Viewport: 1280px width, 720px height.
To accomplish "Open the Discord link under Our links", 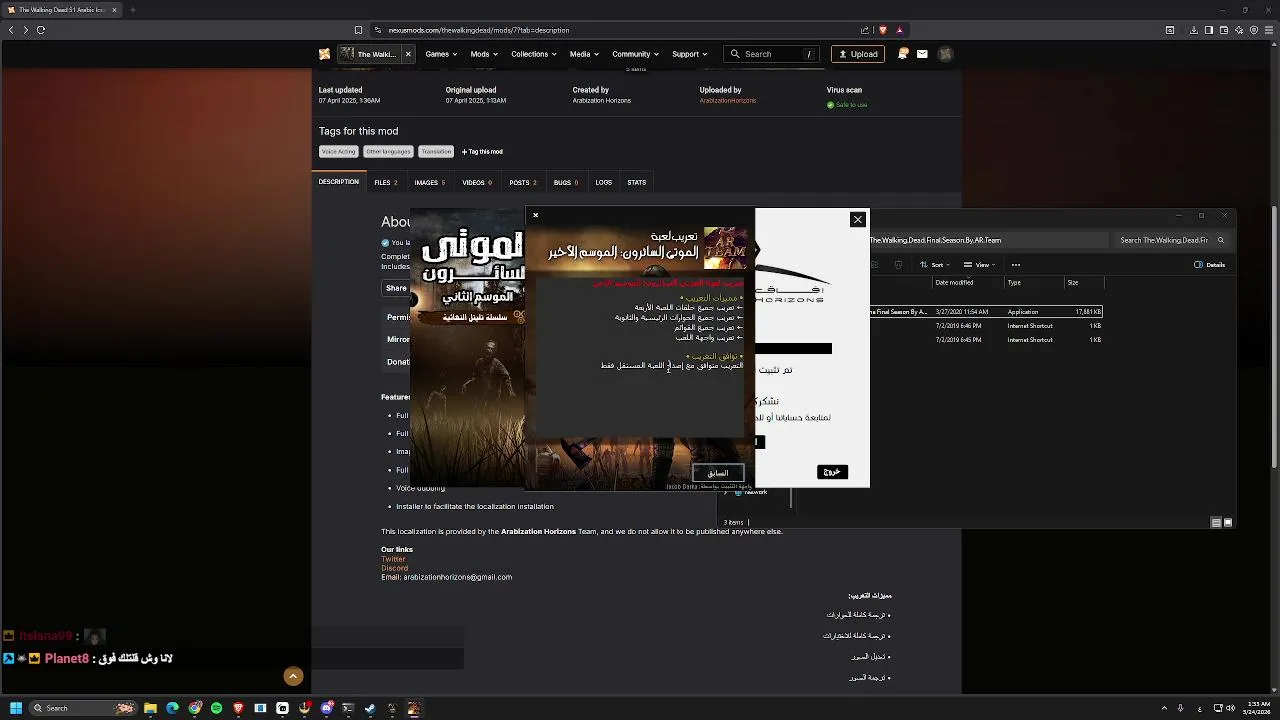I will tap(394, 568).
